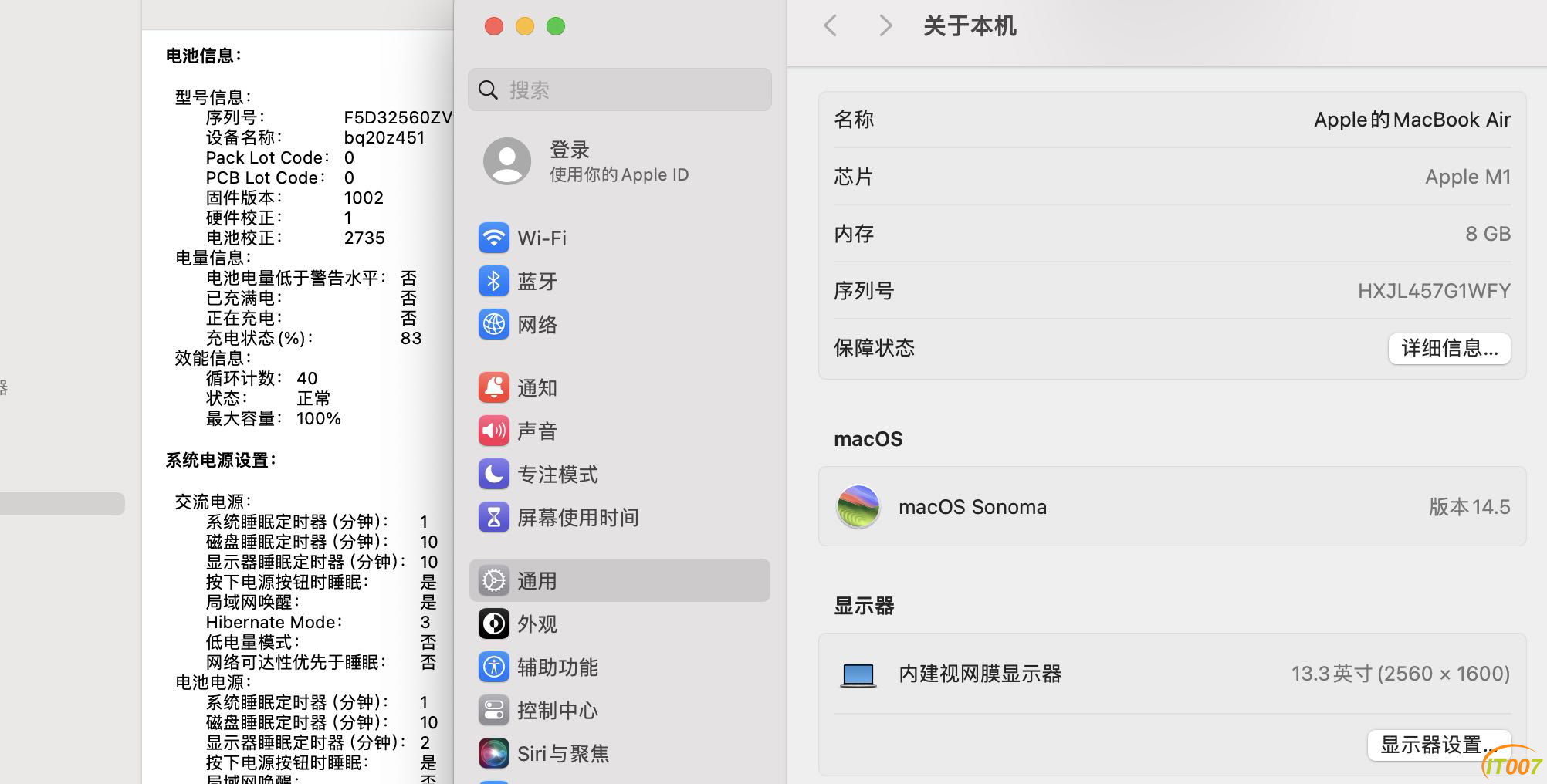Viewport: 1547px width, 784px height.
Task: Select the Wi-Fi sidebar label
Action: [x=542, y=238]
